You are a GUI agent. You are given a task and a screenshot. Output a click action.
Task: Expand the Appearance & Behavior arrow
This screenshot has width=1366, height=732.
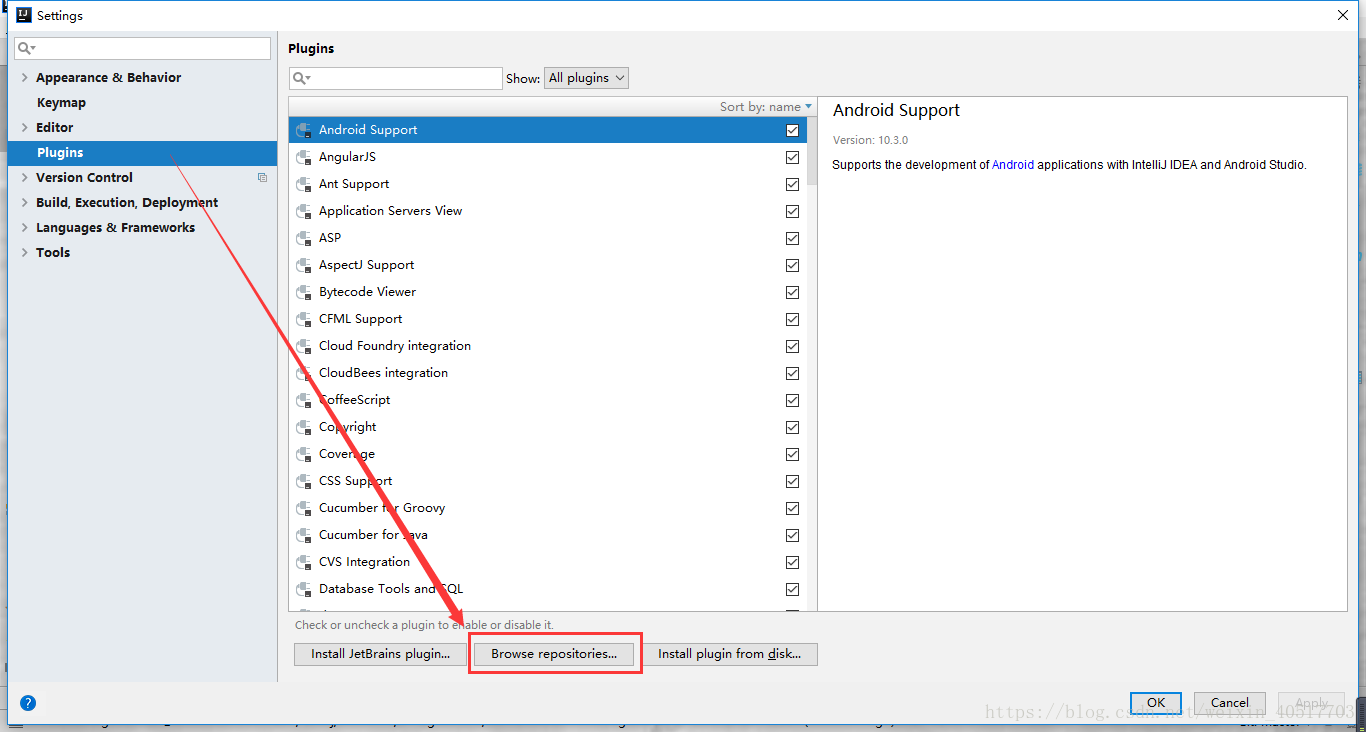(x=25, y=77)
